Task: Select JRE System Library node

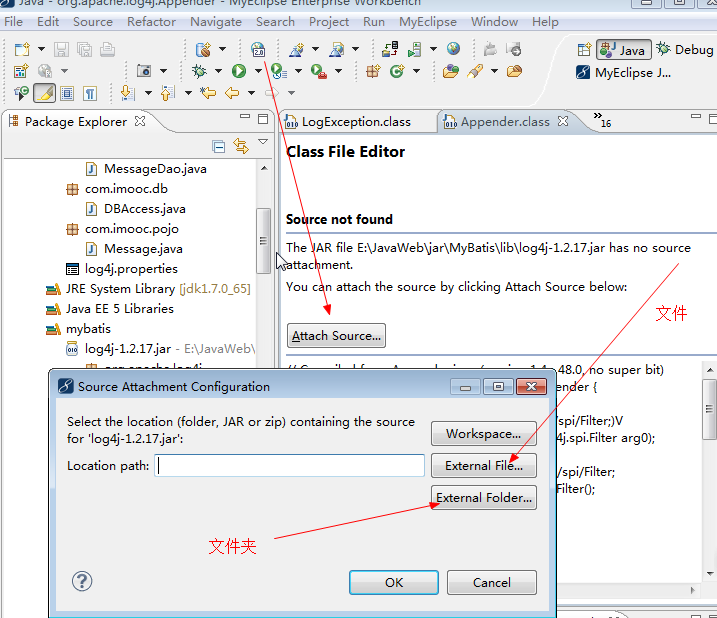Action: (158, 289)
